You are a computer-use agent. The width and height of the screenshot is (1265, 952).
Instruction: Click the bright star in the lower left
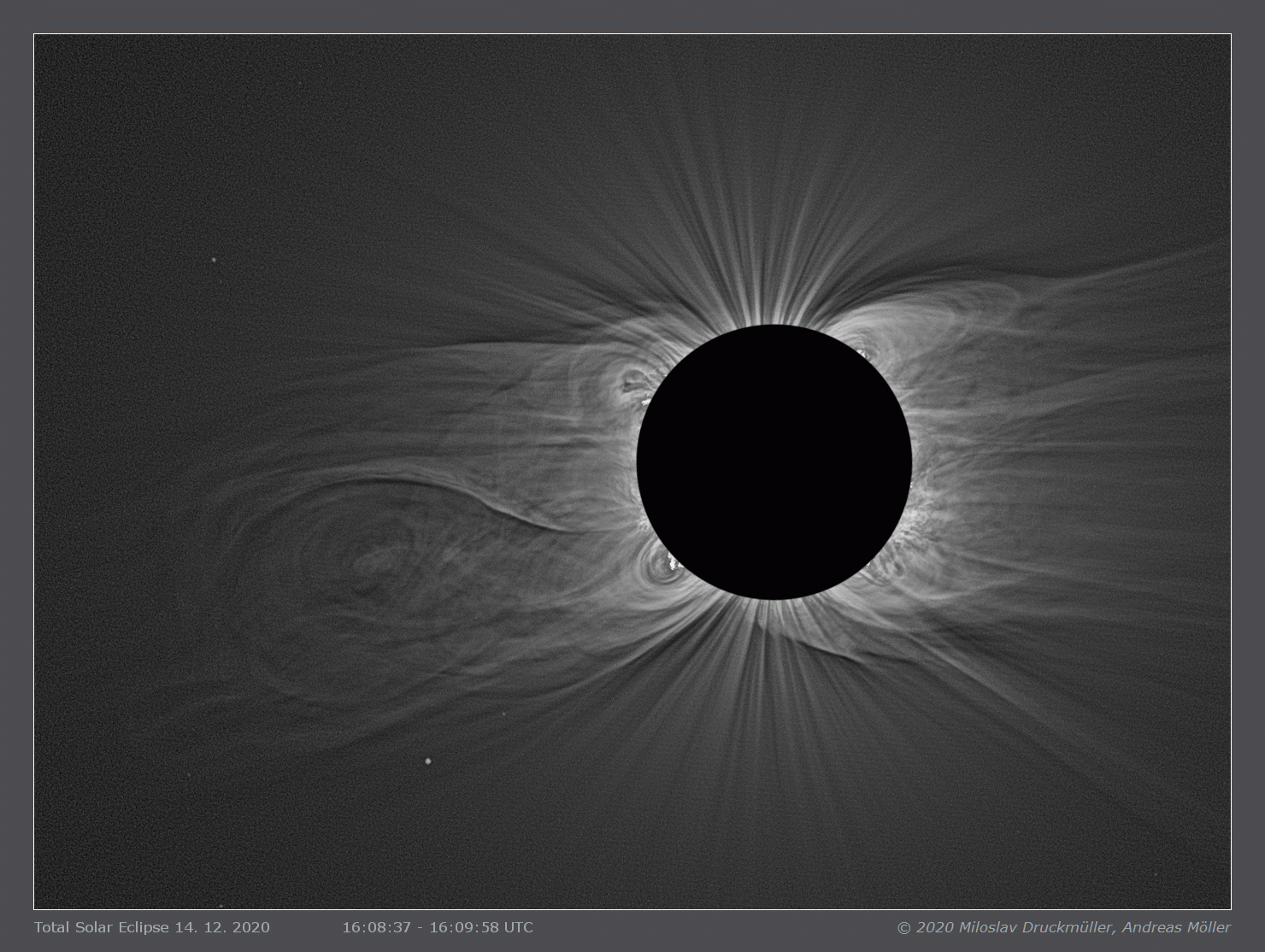[x=428, y=760]
